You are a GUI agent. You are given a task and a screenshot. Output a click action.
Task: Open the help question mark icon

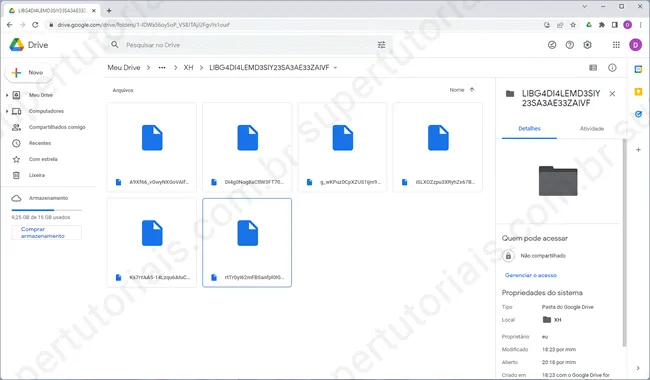(570, 45)
